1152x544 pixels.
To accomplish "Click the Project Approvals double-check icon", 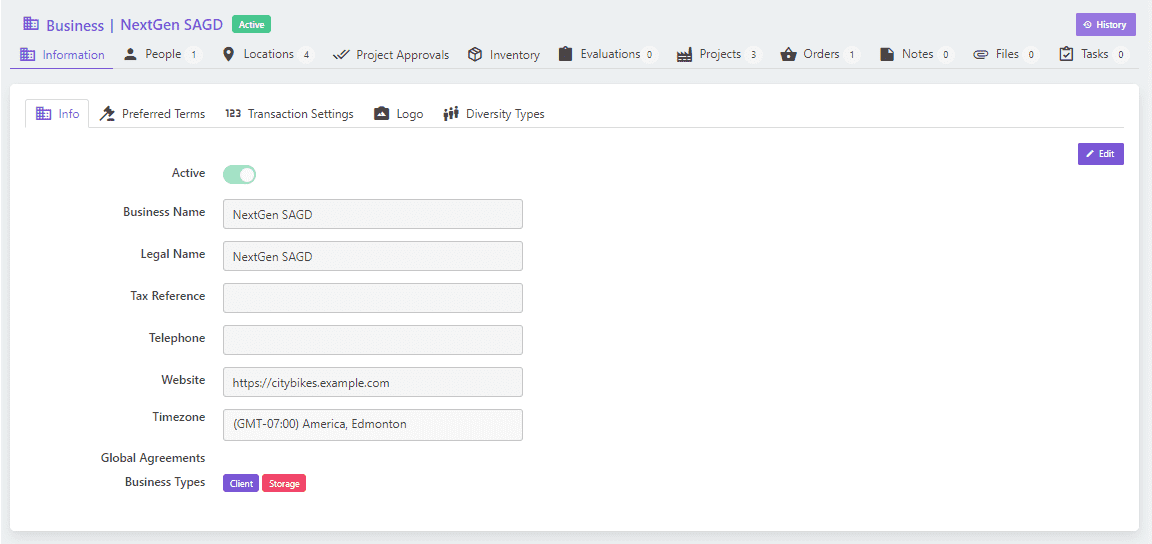I will [x=341, y=54].
